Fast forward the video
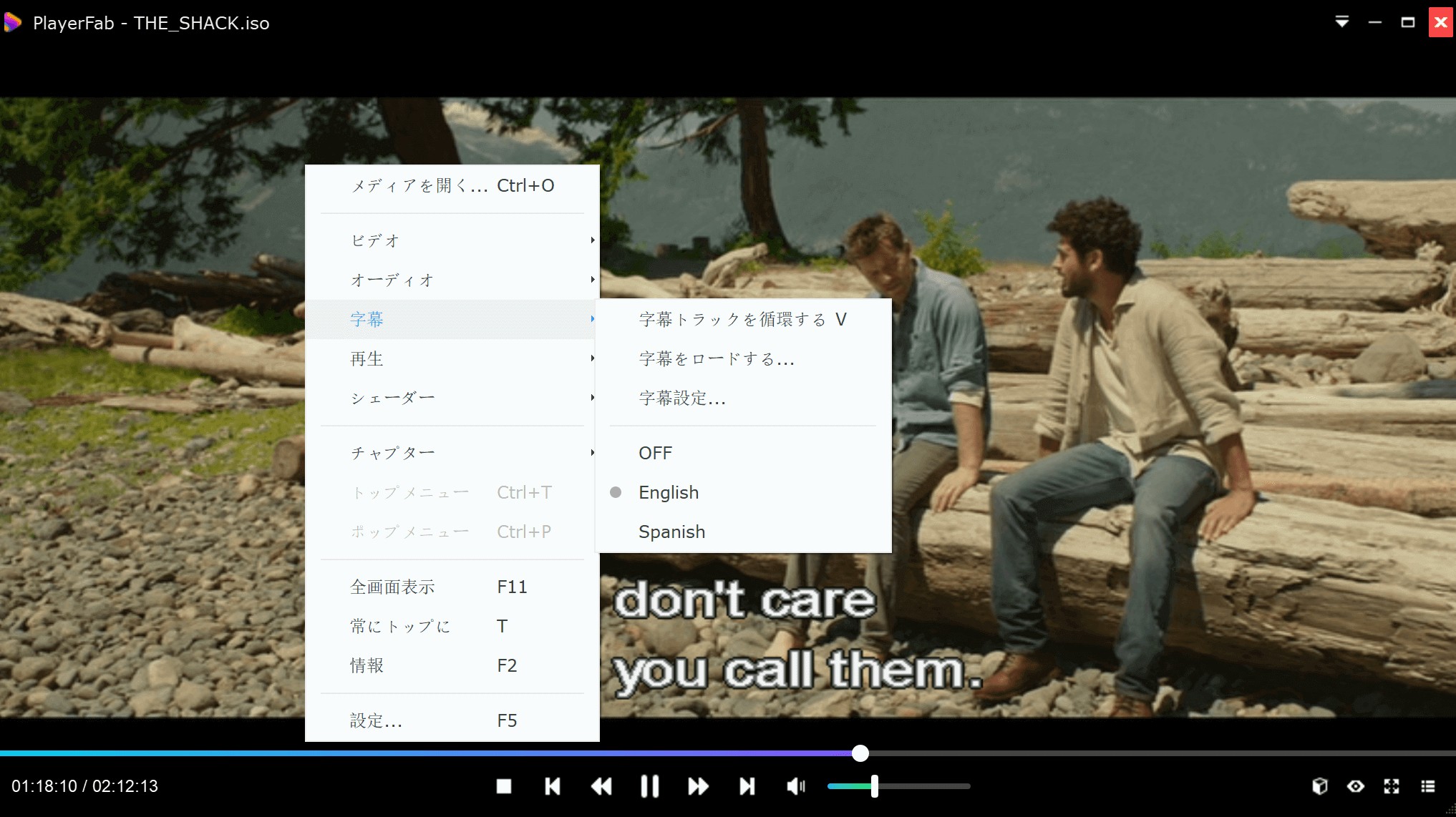The height and width of the screenshot is (817, 1456). point(698,786)
